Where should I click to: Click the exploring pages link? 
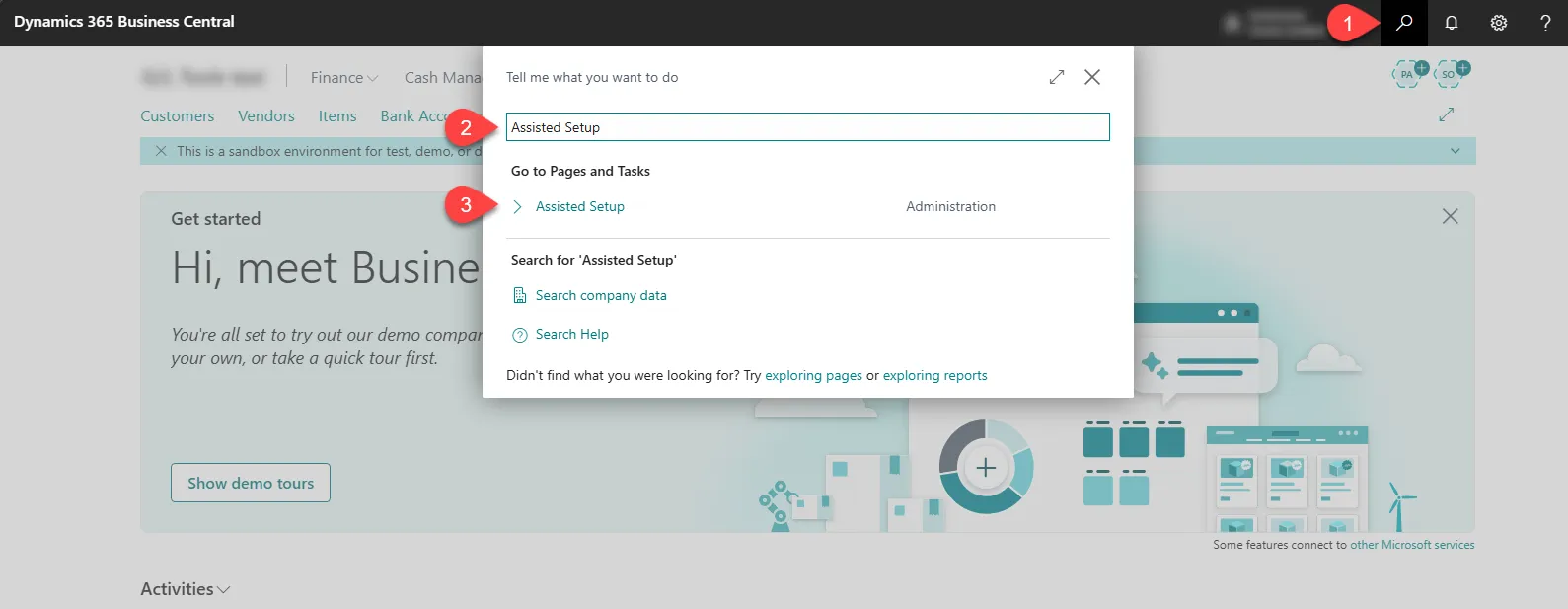click(813, 375)
